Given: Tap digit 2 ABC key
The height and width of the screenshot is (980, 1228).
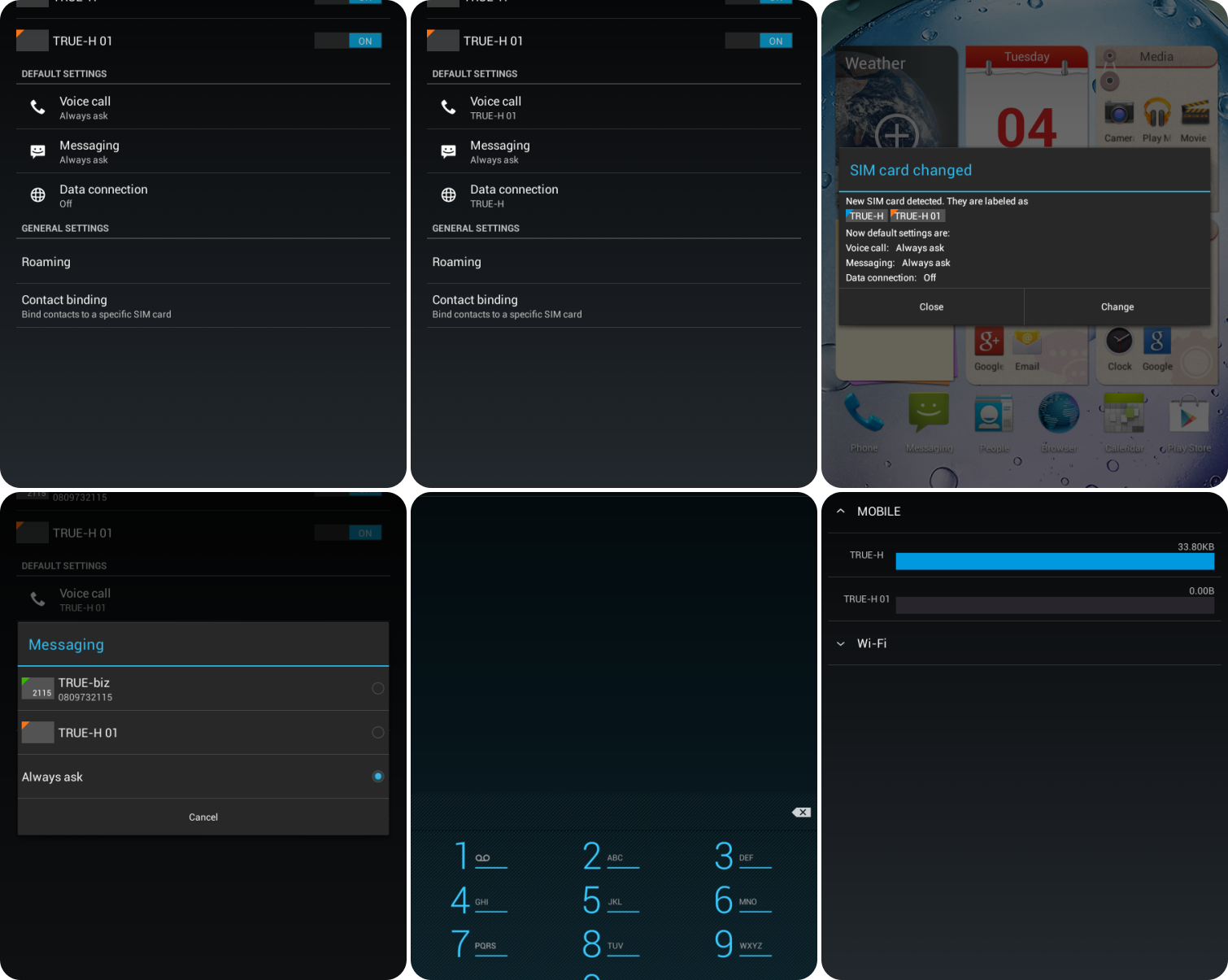Looking at the screenshot, I should 612,856.
